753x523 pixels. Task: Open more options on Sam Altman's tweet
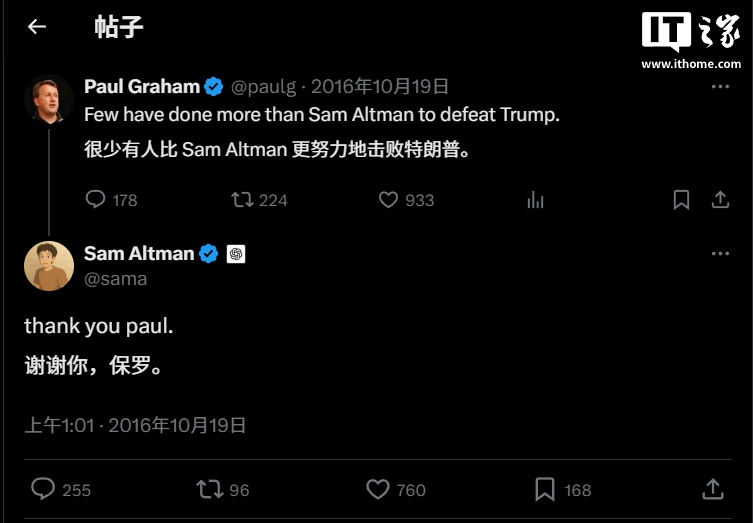[x=720, y=254]
